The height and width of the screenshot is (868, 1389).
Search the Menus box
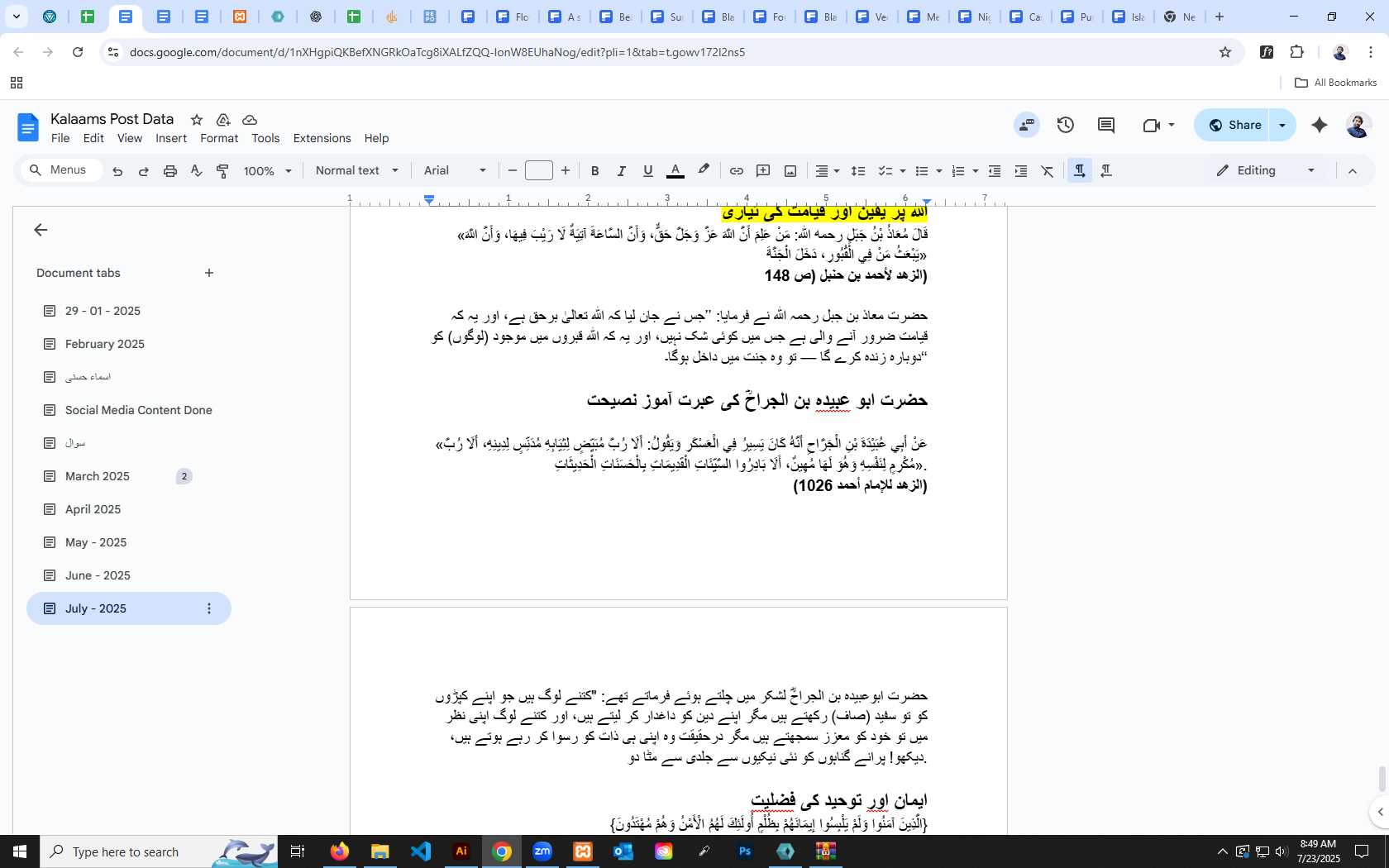pyautogui.click(x=60, y=170)
